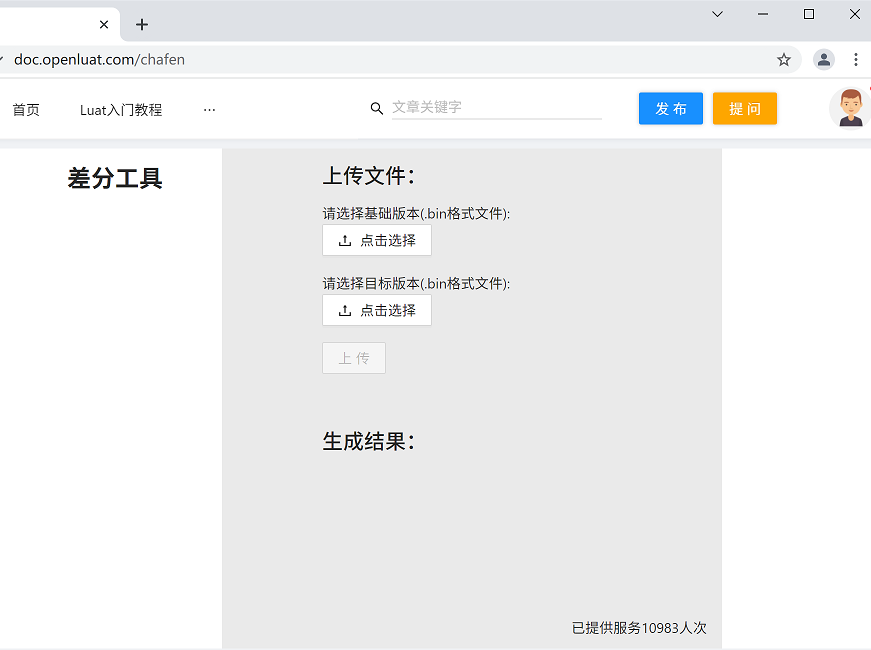871x650 pixels.
Task: Bookmark this page using the star icon
Action: [x=784, y=60]
